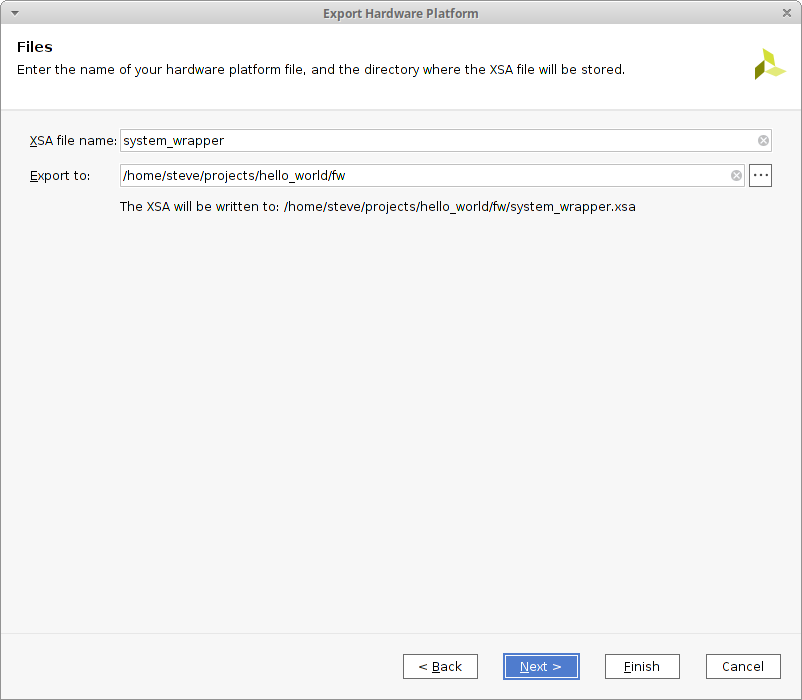
Task: Close the Export Hardware Platform dialog
Action: point(788,13)
